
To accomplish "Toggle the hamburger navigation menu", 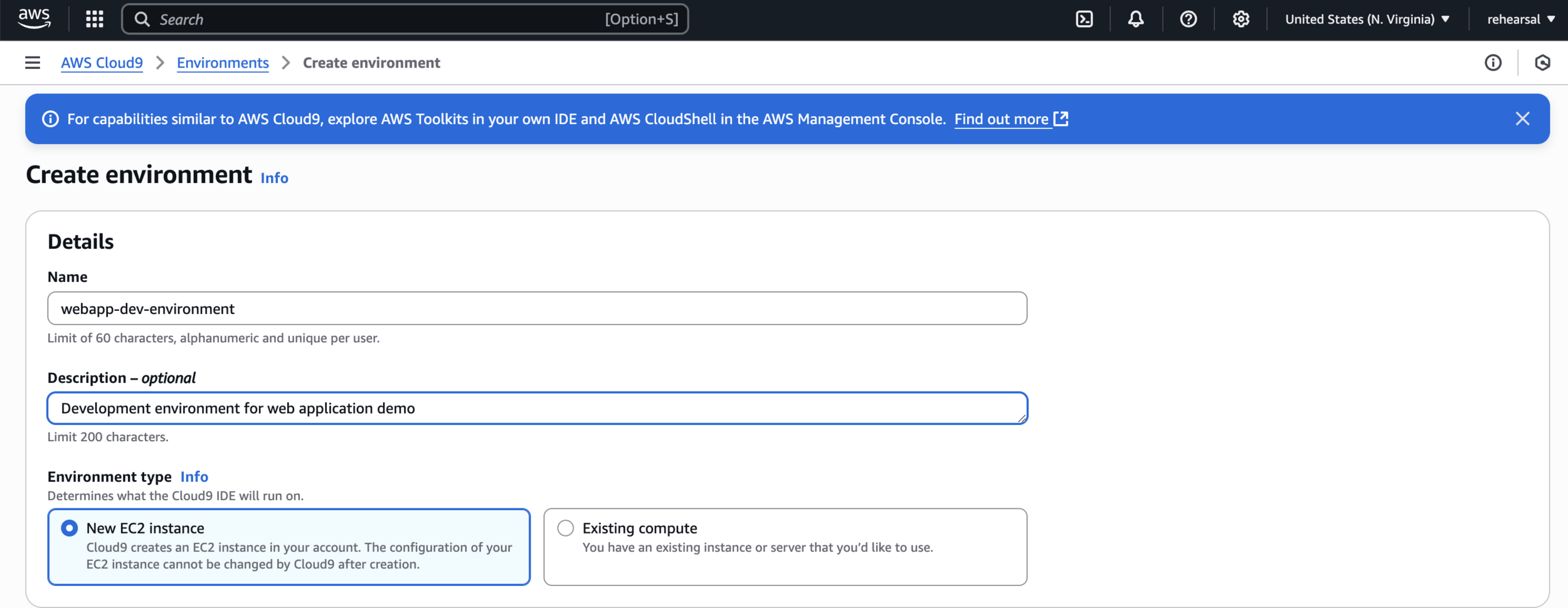I will point(33,63).
